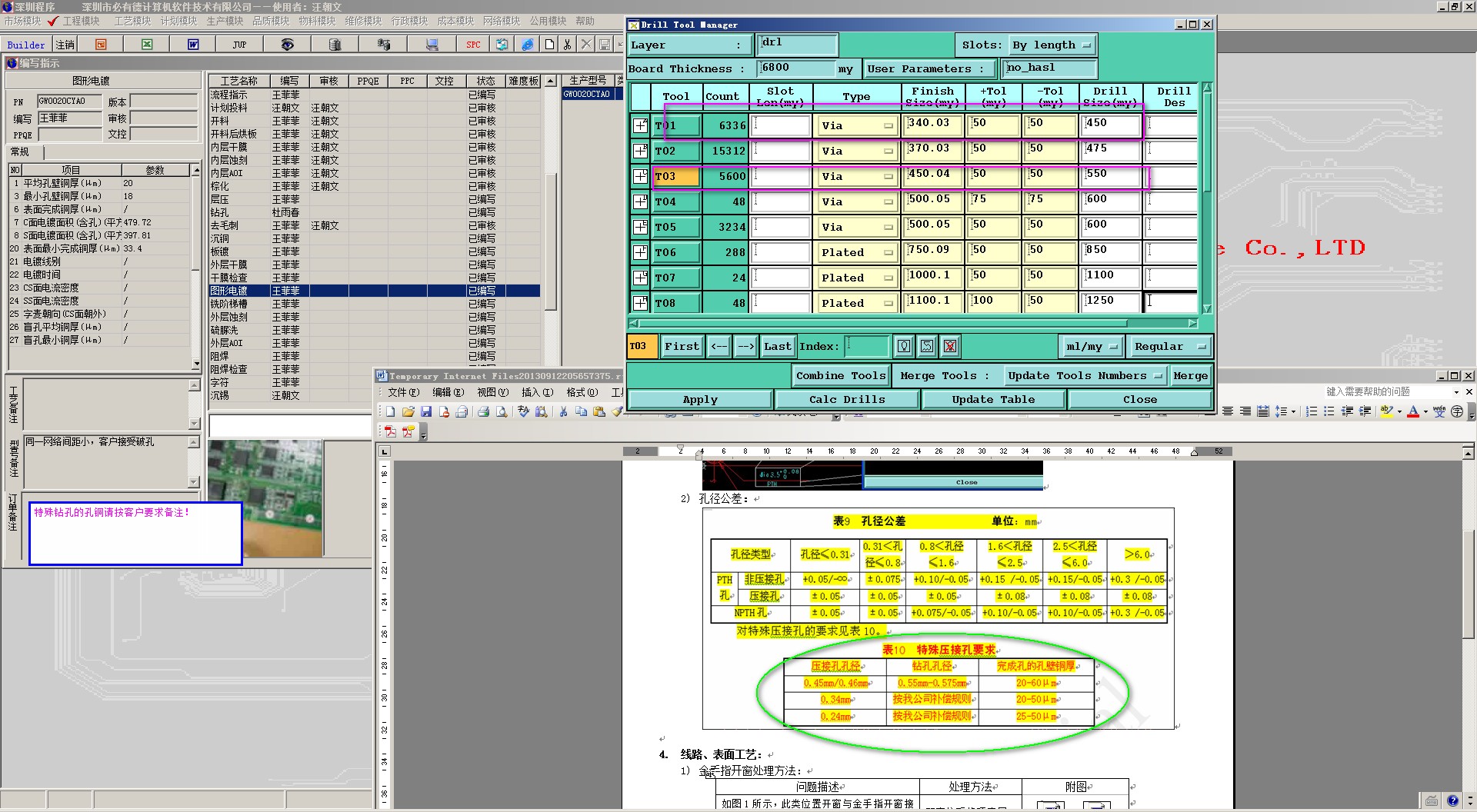Open the Slots 'By length' dropdown
1477x812 pixels.
1052,45
